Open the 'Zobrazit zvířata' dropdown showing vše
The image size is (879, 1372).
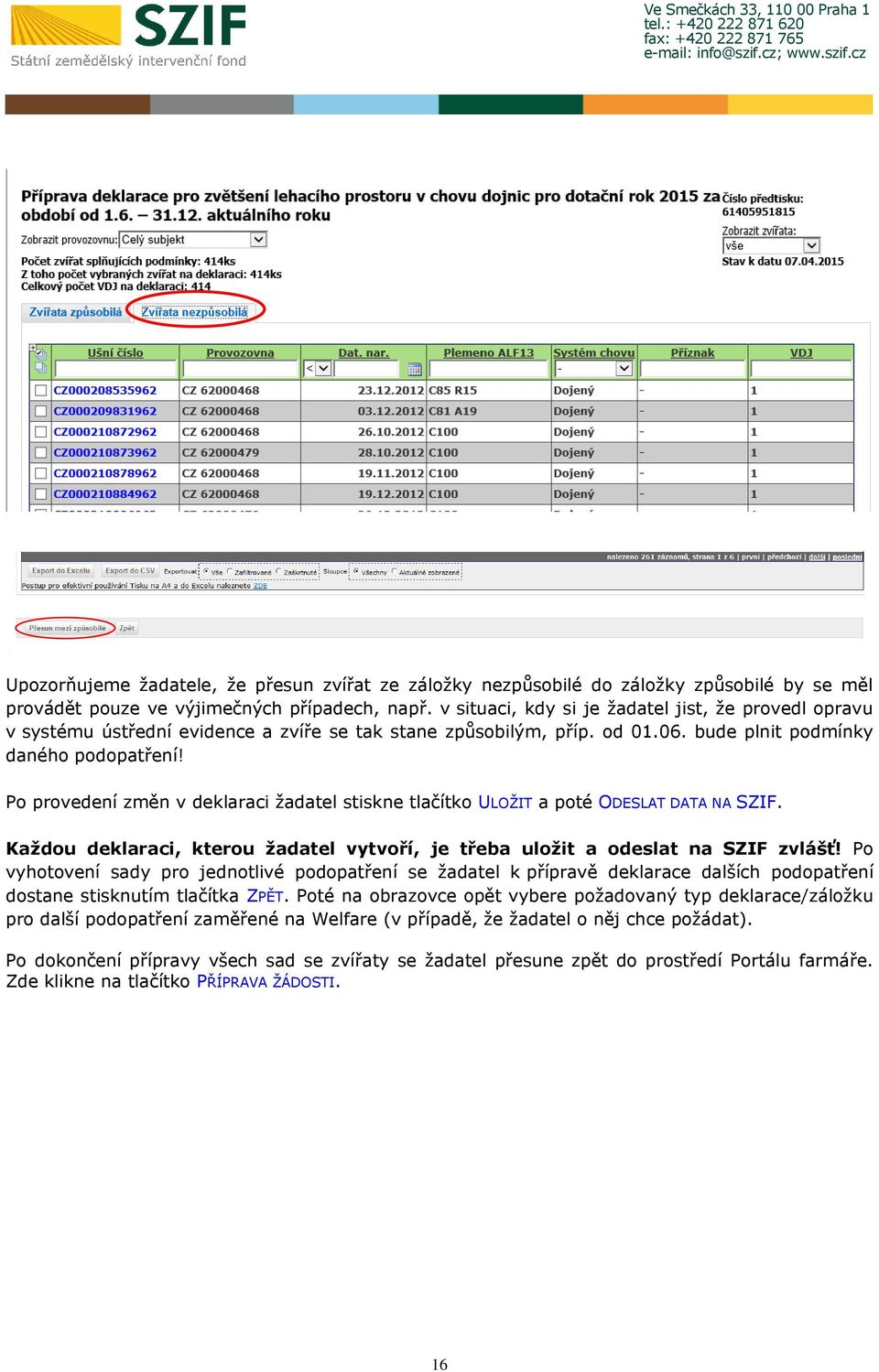tap(771, 246)
